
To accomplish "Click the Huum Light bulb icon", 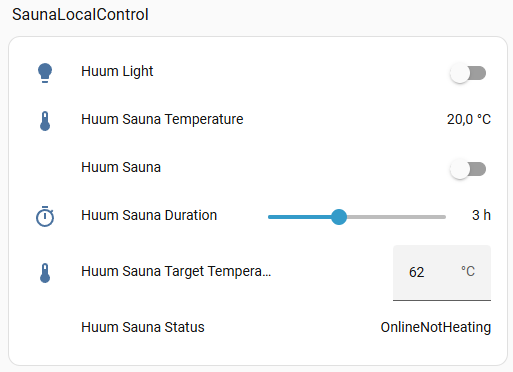I will click(45, 73).
